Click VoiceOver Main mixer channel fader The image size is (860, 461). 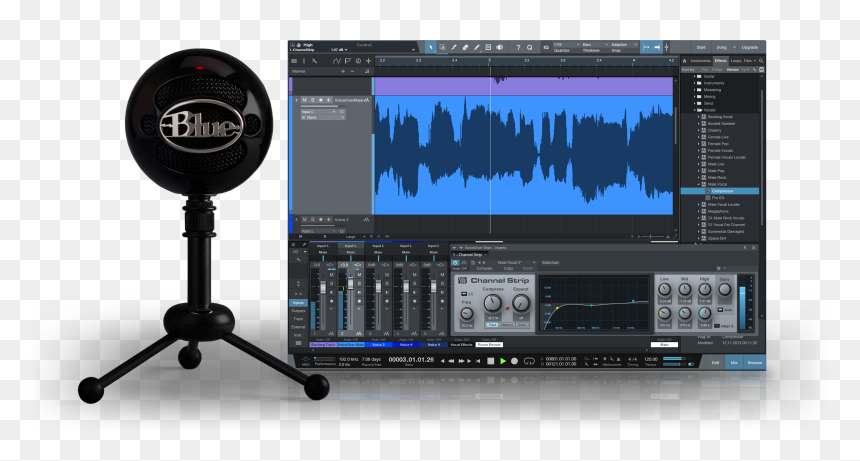(350, 283)
